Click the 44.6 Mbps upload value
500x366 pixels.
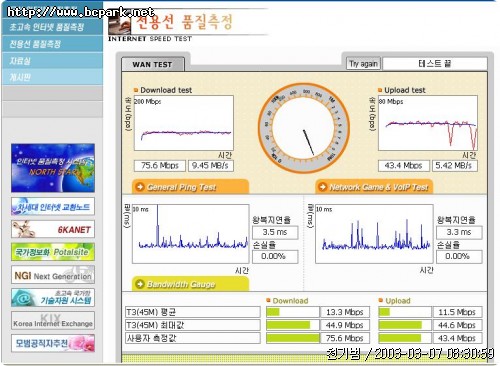457,325
